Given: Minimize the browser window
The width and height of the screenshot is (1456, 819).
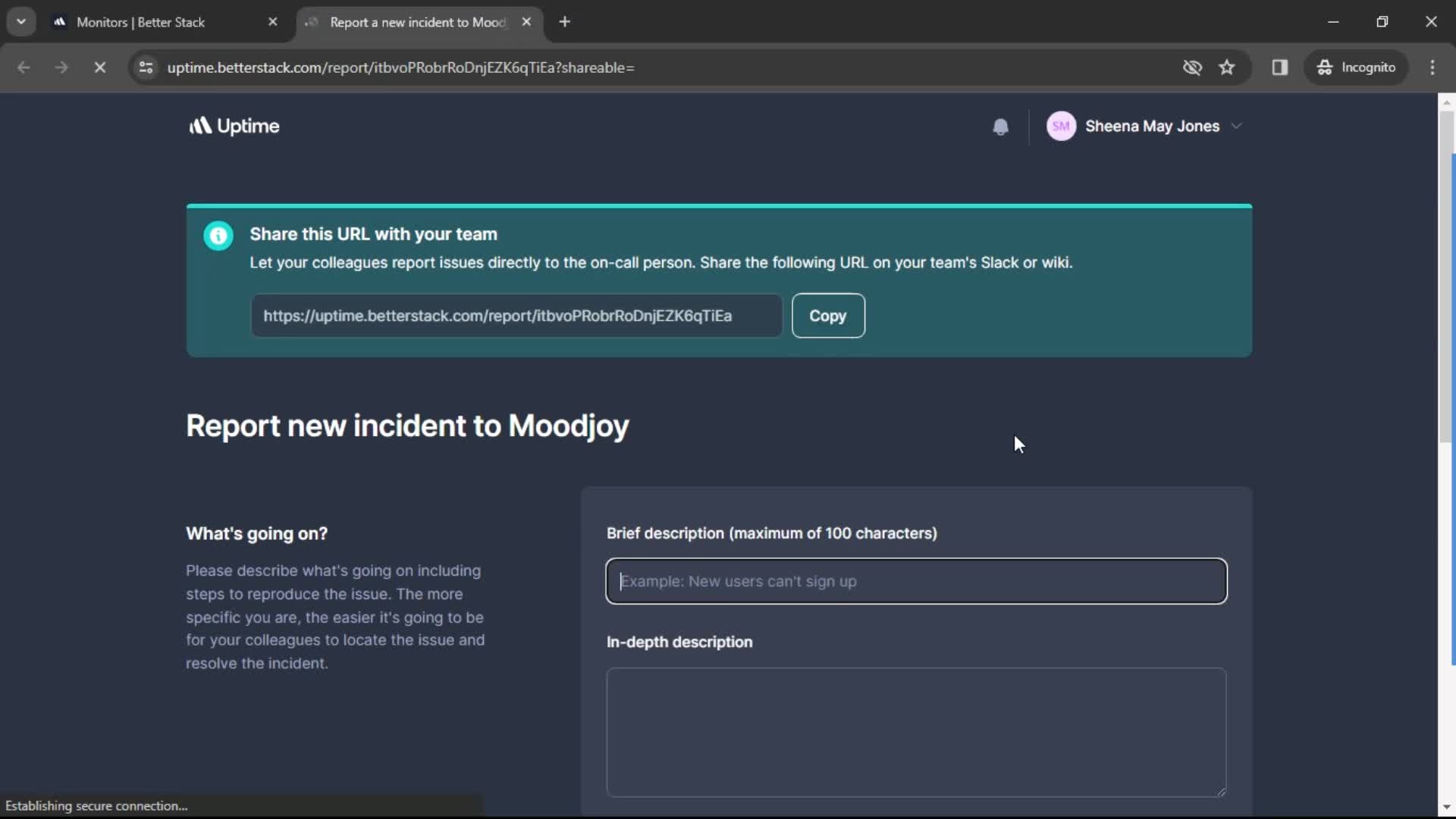Looking at the screenshot, I should coord(1333,22).
